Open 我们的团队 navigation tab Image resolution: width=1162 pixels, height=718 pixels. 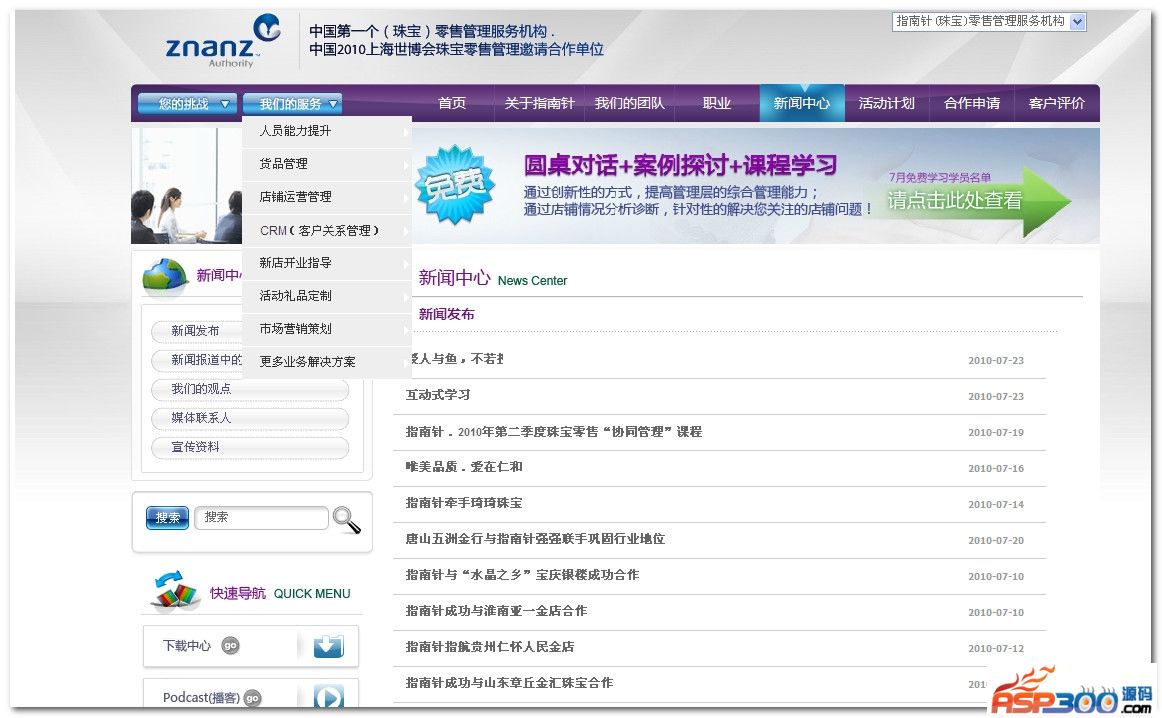pos(630,103)
